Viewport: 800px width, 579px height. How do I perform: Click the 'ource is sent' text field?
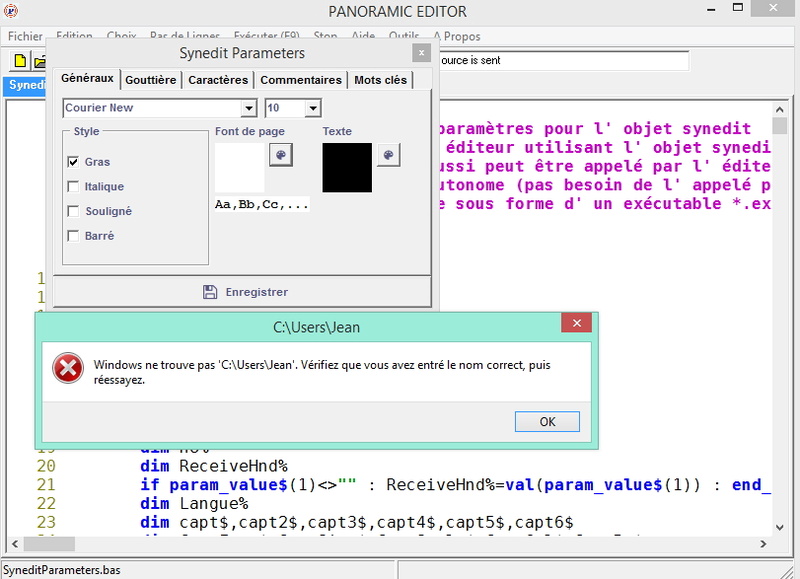pyautogui.click(x=564, y=61)
